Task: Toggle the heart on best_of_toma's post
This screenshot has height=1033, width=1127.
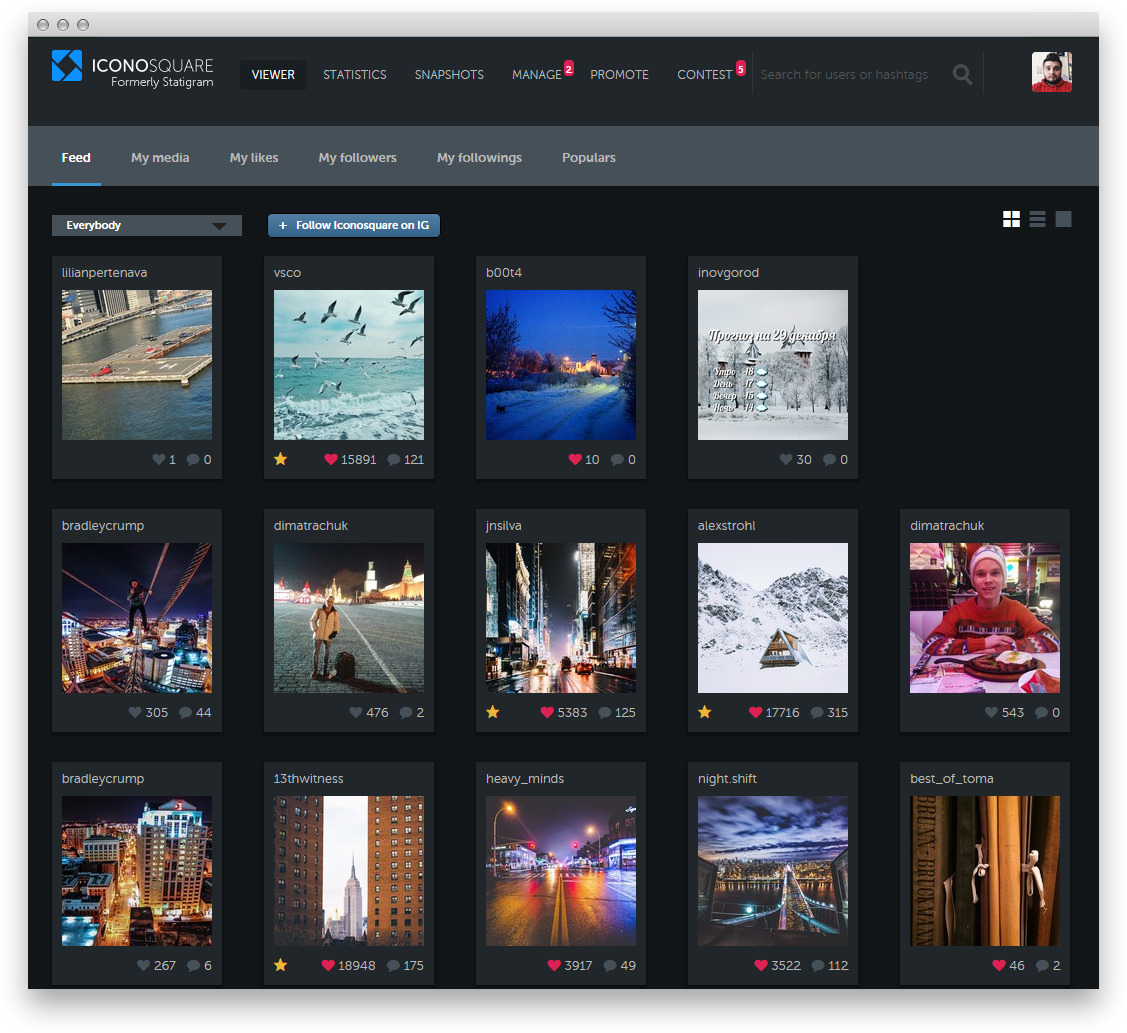Action: (x=998, y=965)
